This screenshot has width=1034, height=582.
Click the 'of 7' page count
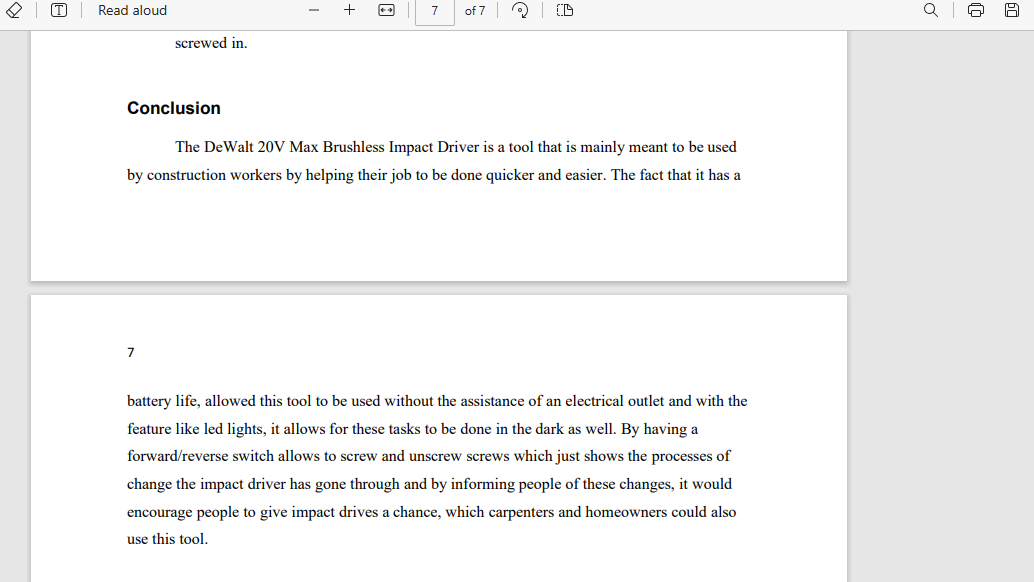point(475,11)
